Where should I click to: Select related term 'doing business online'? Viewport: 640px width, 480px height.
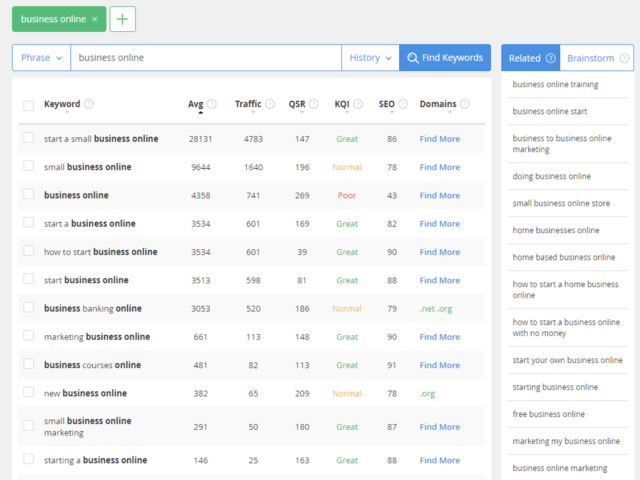[x=552, y=176]
